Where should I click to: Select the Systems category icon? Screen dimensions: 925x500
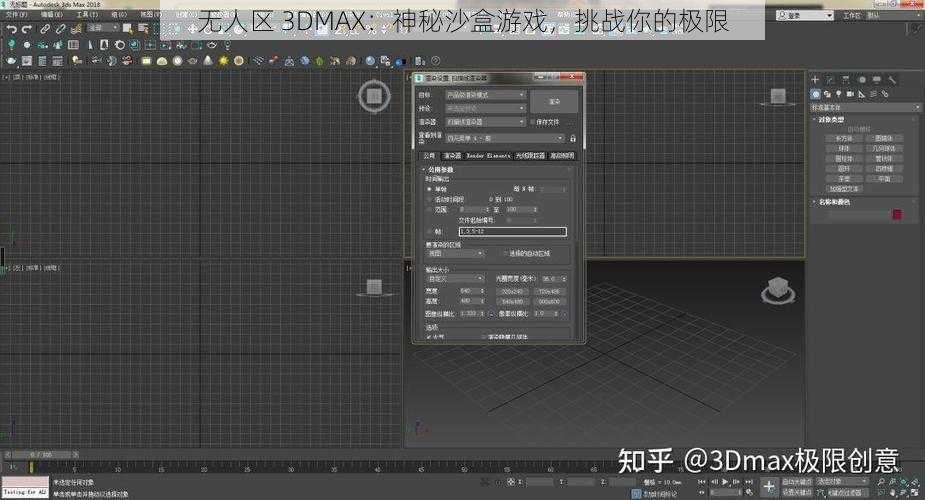point(885,94)
